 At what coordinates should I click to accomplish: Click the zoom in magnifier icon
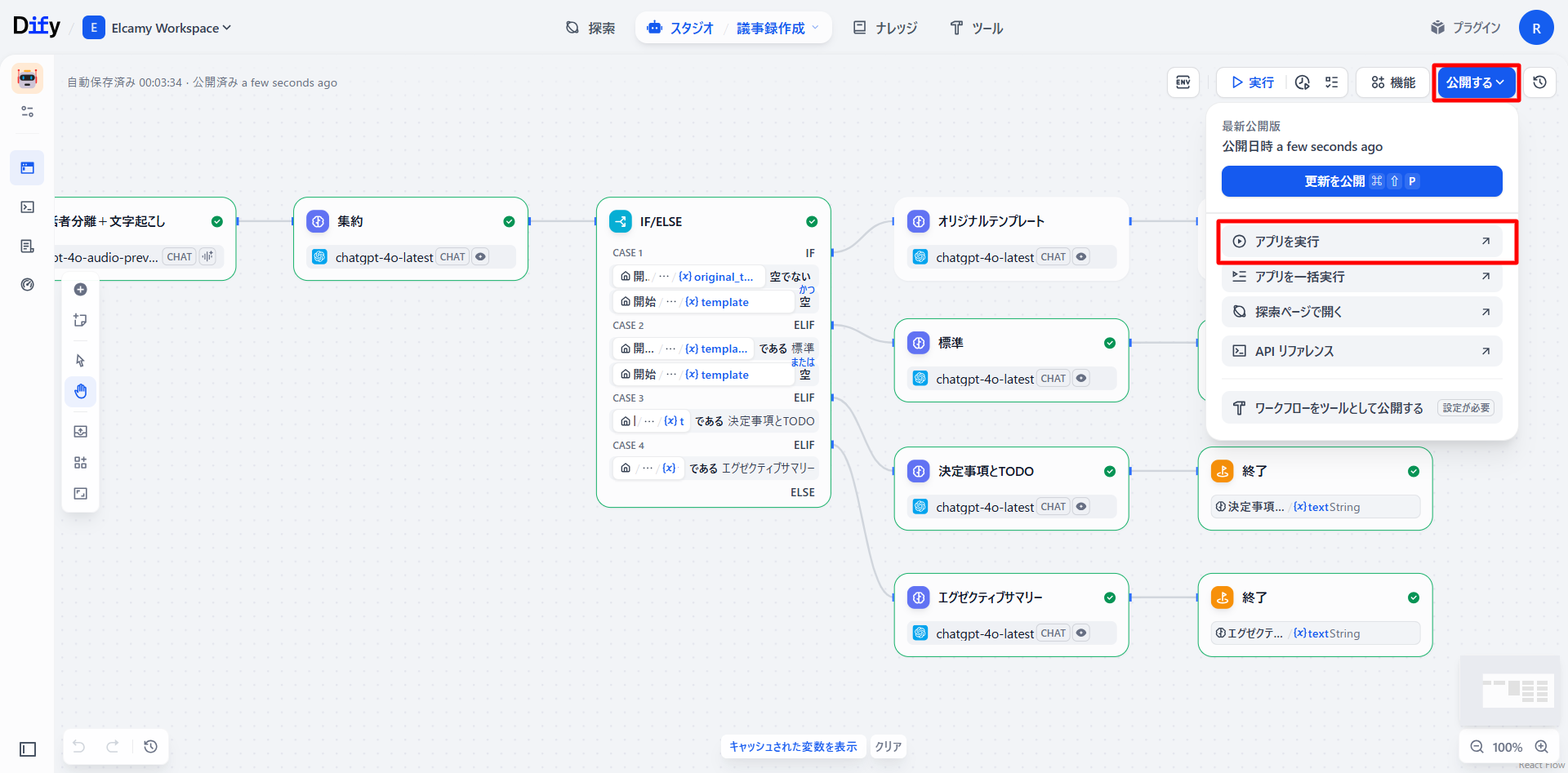click(x=1541, y=747)
